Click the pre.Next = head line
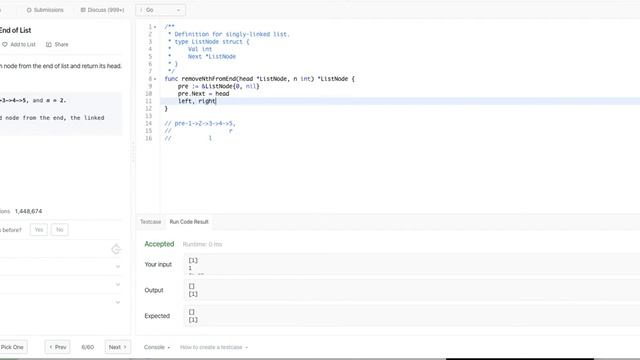This screenshot has width=640, height=360. pyautogui.click(x=203, y=93)
